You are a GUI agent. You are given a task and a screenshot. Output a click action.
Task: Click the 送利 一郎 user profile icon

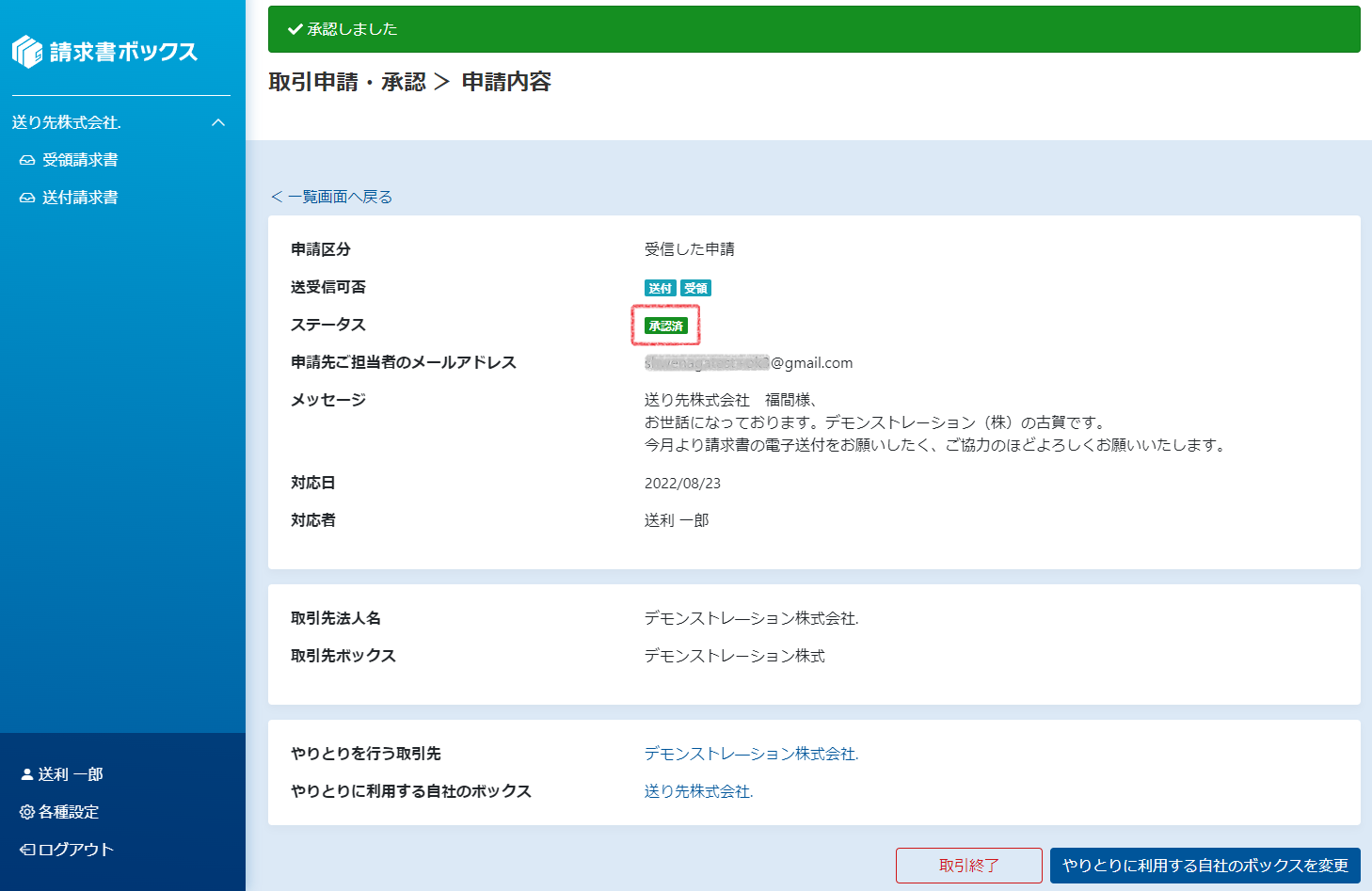click(26, 774)
